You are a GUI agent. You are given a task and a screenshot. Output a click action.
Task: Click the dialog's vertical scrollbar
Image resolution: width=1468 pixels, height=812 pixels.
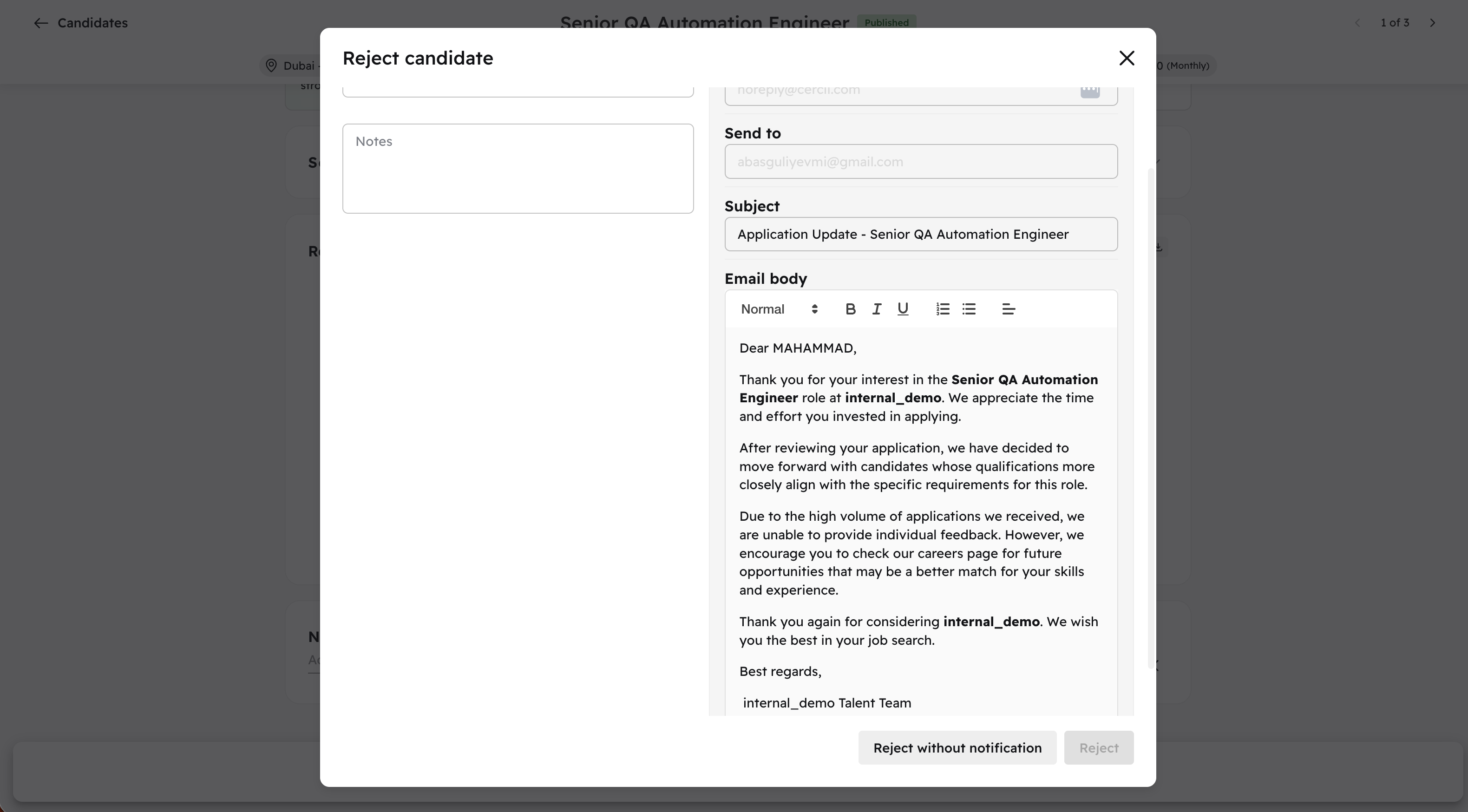click(1151, 419)
